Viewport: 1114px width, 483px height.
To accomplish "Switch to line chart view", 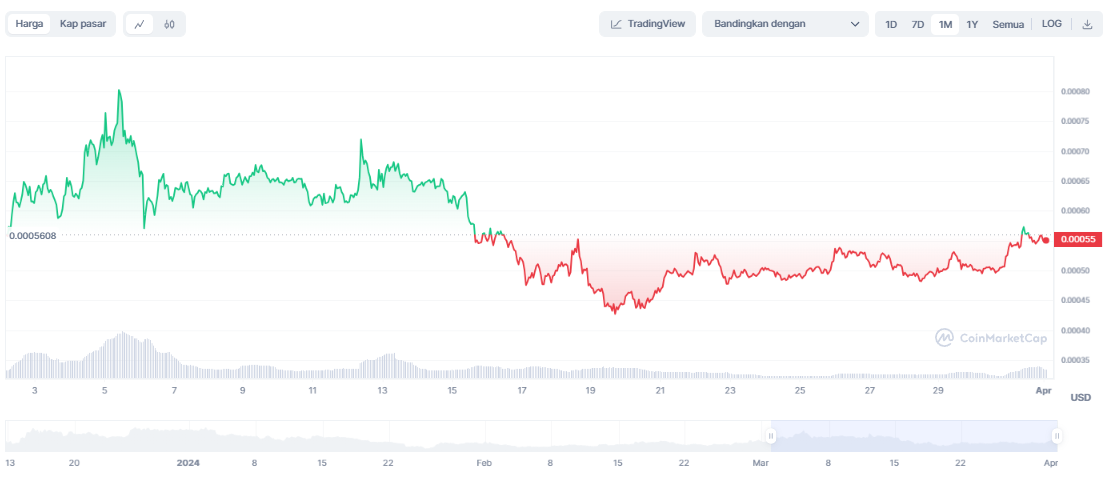I will coord(140,24).
